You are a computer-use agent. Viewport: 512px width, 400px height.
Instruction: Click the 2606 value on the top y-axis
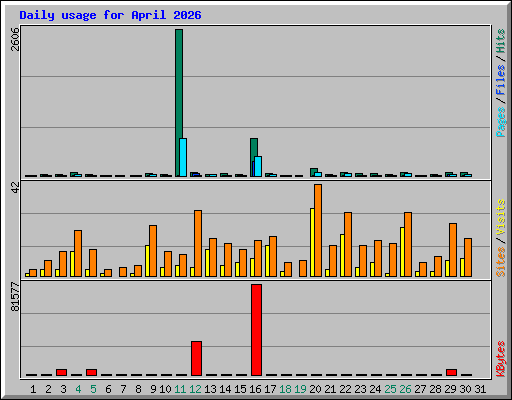15,39
